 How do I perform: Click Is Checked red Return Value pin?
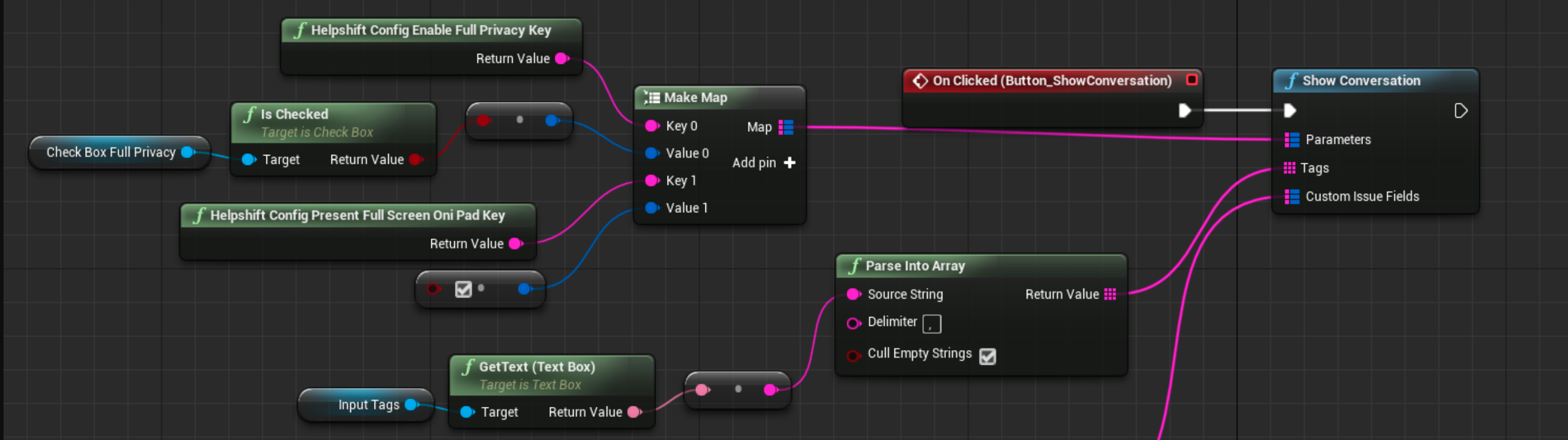(416, 160)
